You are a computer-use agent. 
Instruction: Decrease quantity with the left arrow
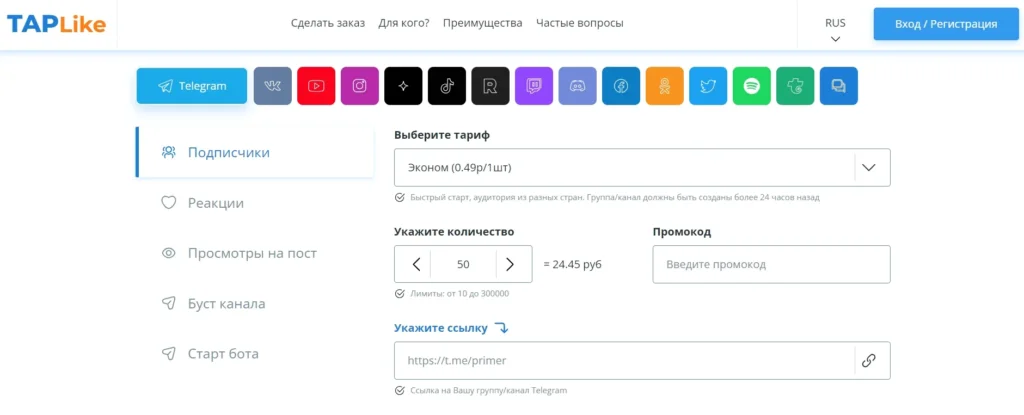[x=417, y=264]
